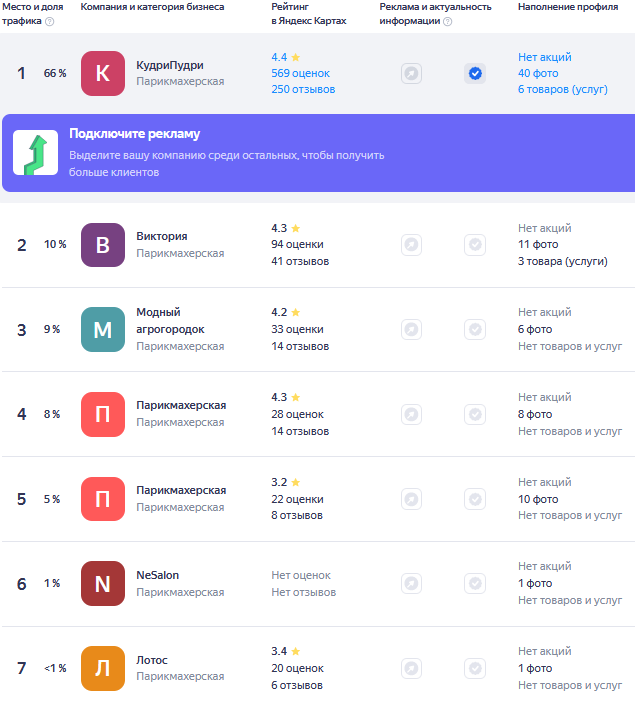Click the advertising arrow icon for Виктория
The width and height of the screenshot is (635, 702).
click(x=411, y=244)
